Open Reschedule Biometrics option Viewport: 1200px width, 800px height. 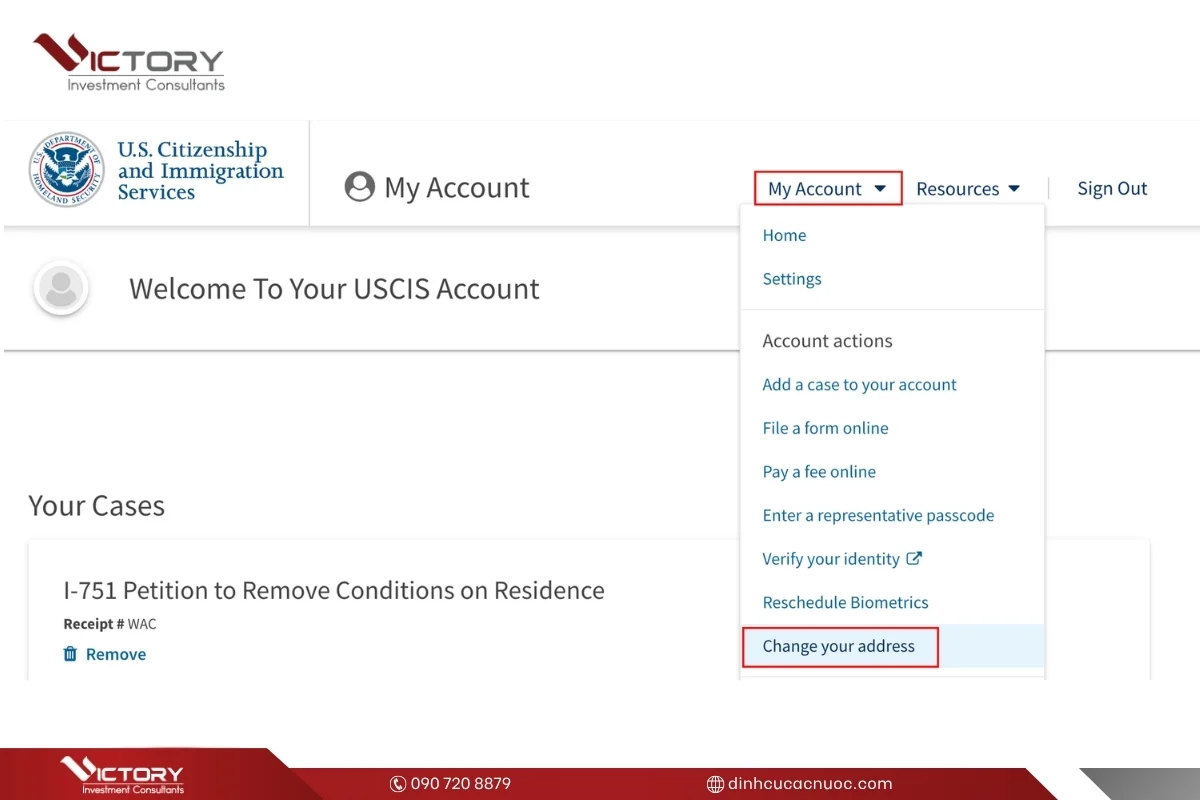click(x=845, y=602)
